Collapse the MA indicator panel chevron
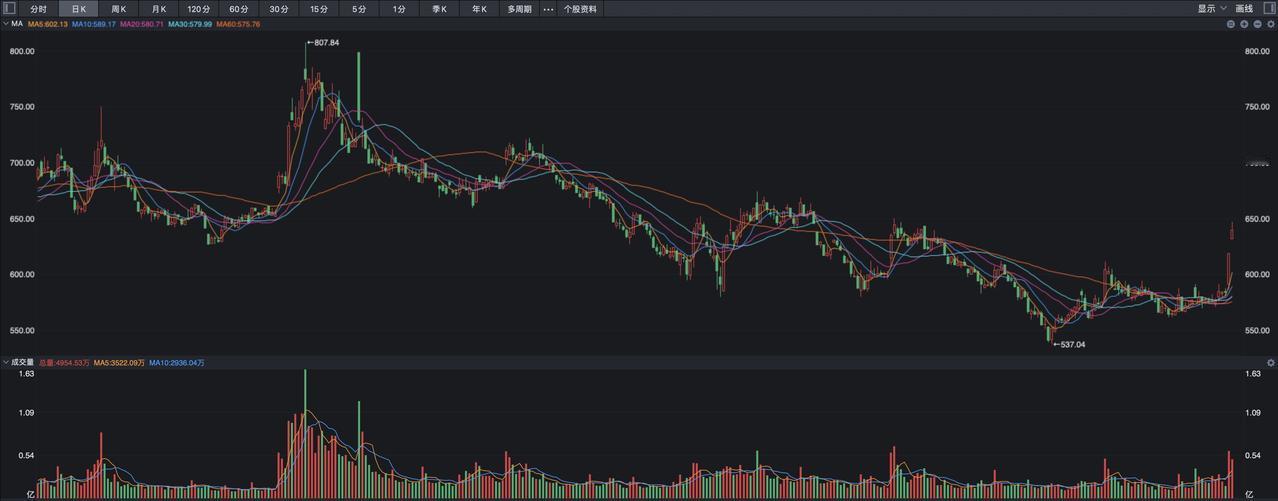The height and width of the screenshot is (501, 1278). click(5, 23)
